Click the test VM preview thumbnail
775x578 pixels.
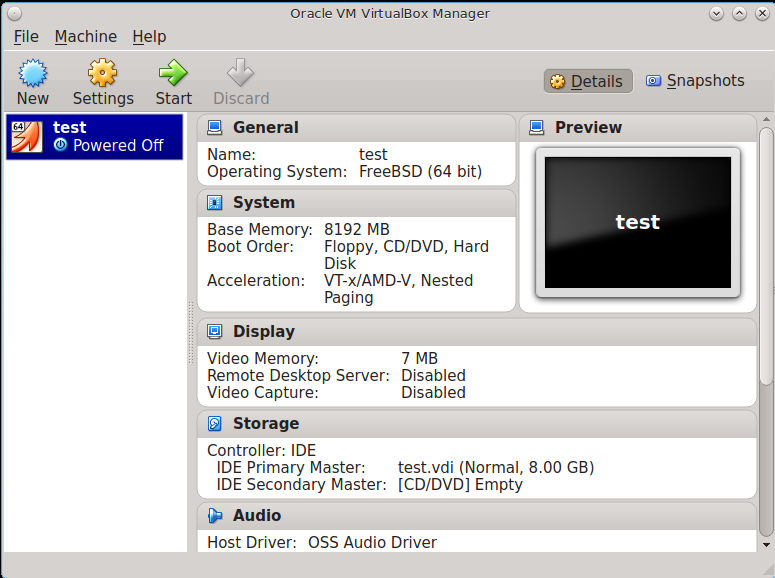[x=638, y=222]
